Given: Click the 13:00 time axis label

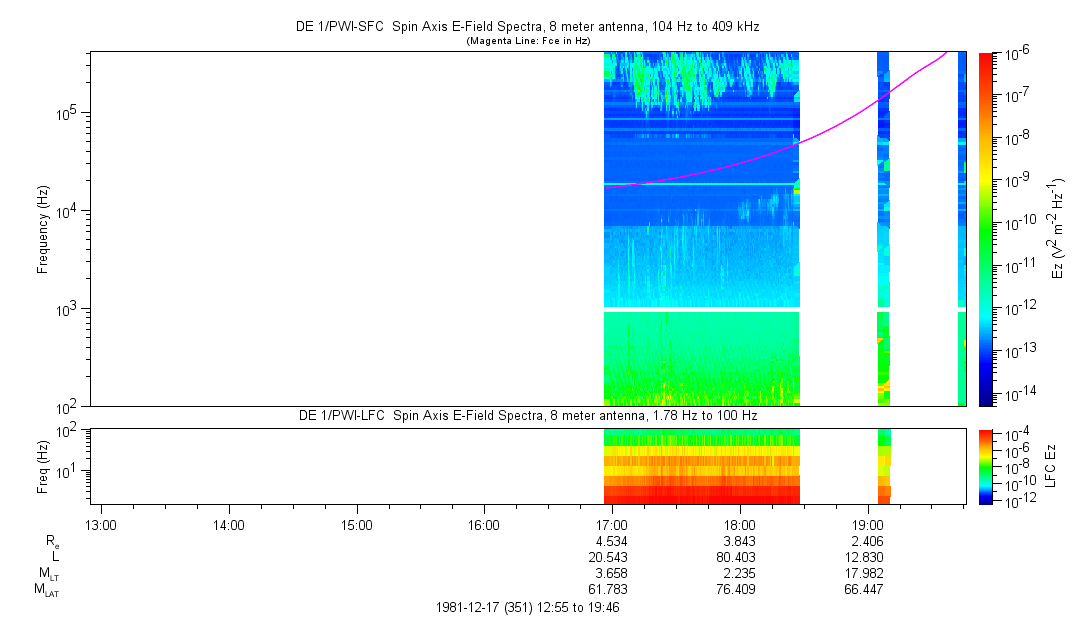Looking at the screenshot, I should click(x=102, y=525).
